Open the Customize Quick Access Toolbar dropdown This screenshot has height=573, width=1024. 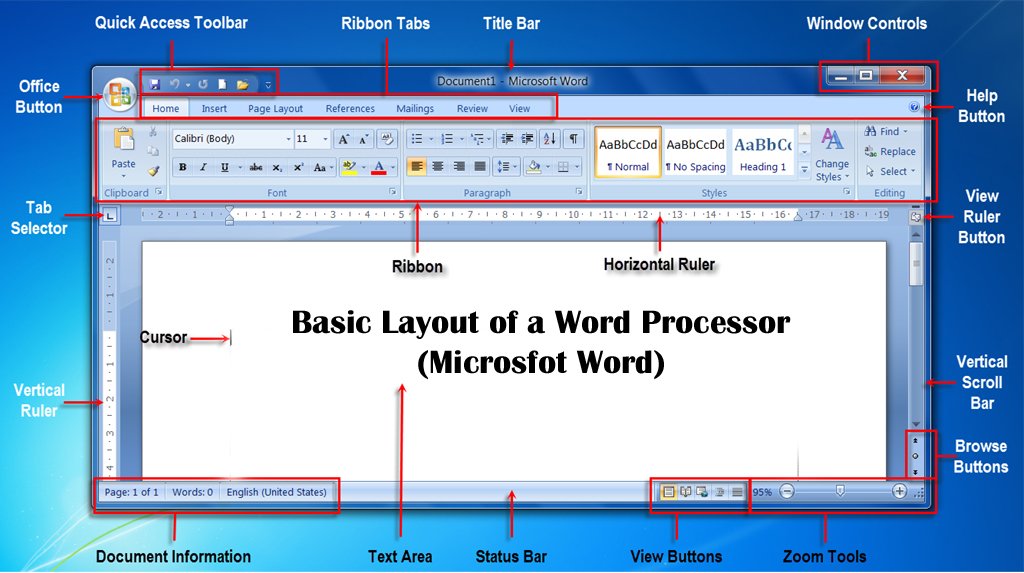[268, 85]
